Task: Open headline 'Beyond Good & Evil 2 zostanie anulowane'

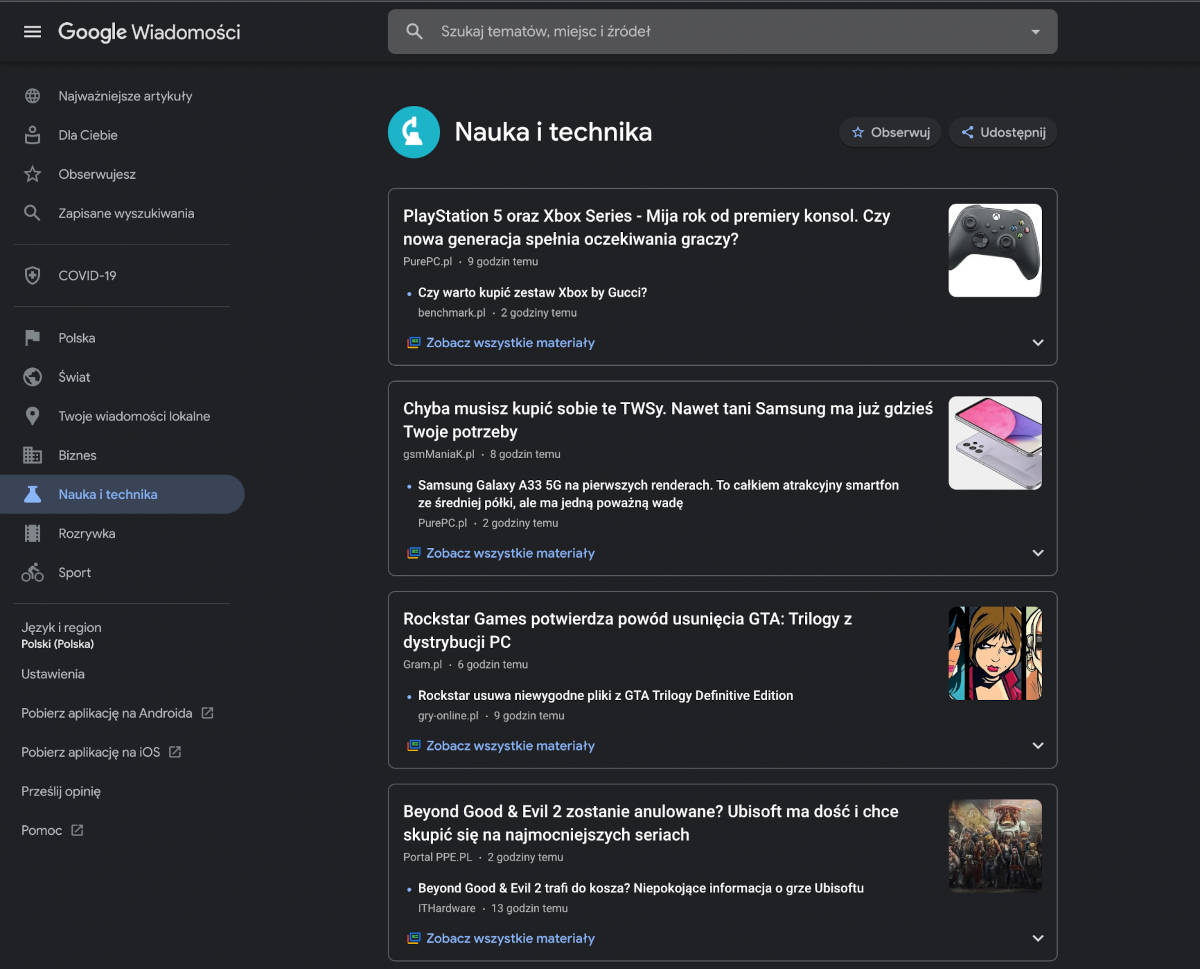Action: [x=651, y=823]
